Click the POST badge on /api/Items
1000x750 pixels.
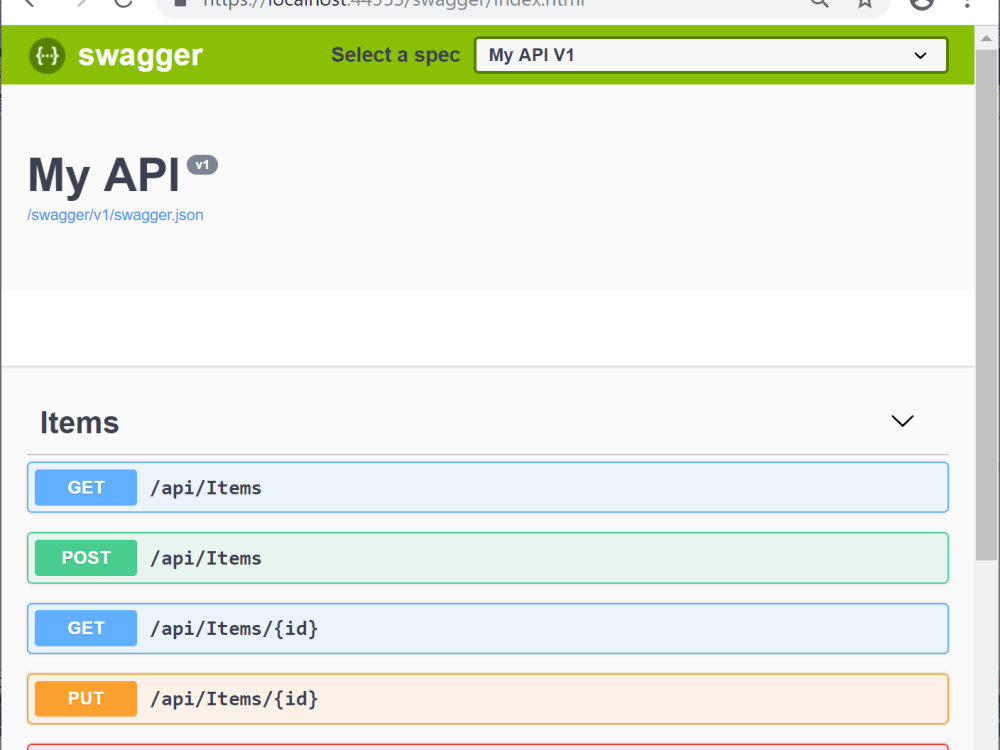[x=85, y=557]
